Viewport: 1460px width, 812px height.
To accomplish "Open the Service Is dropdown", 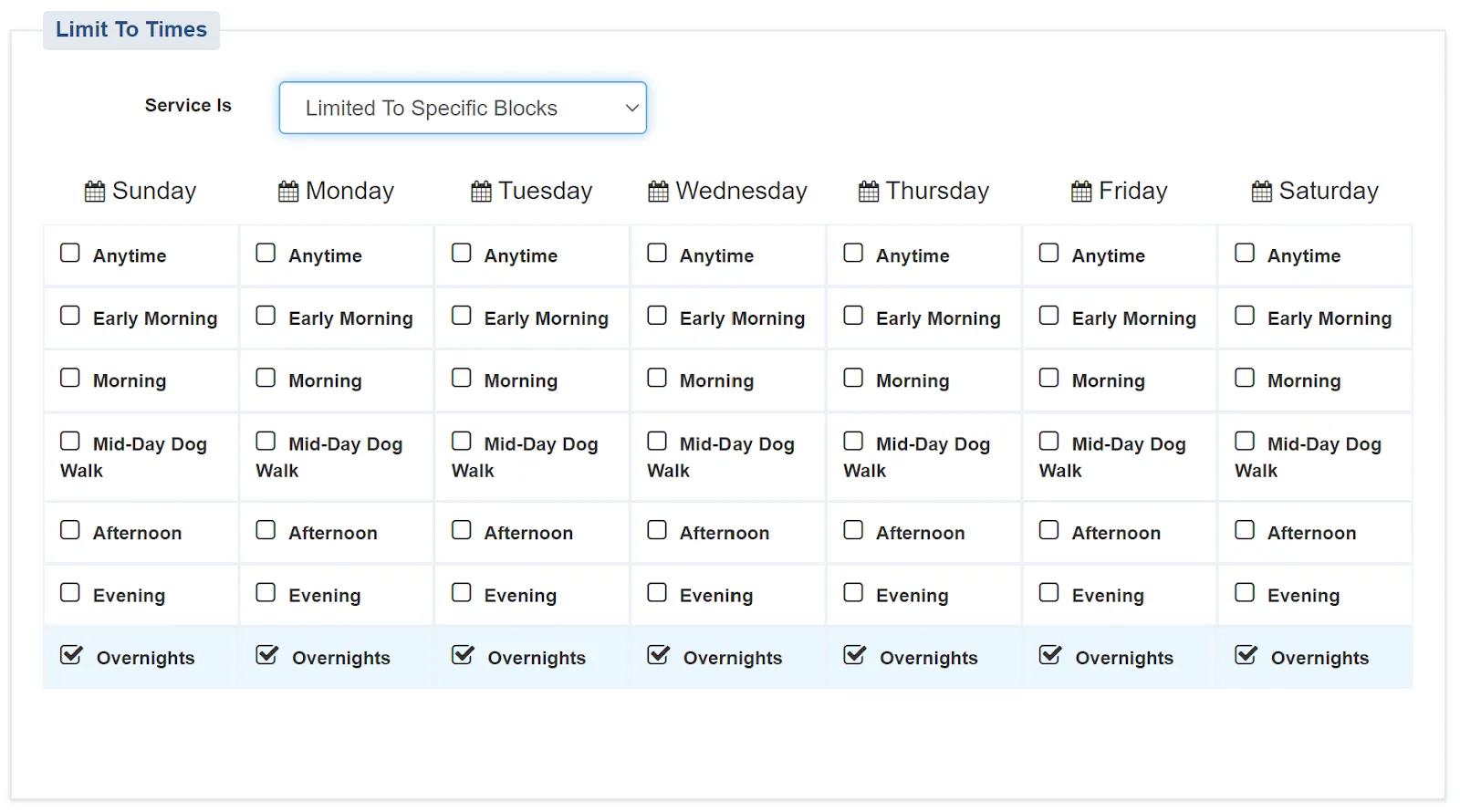I will (x=463, y=108).
